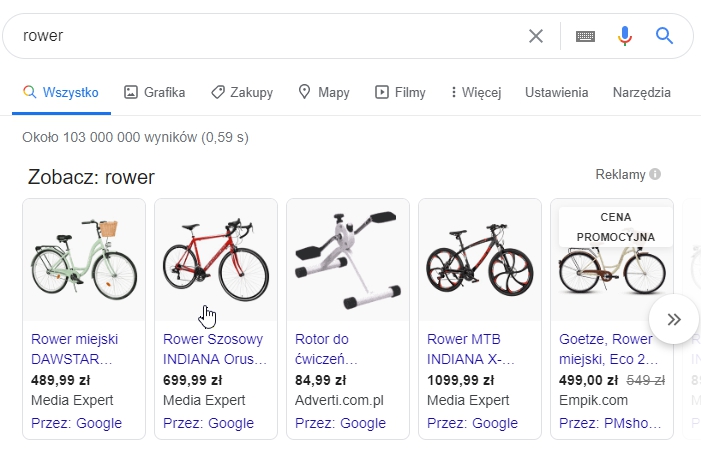Open the Ustawienia settings menu
Image resolution: width=701 pixels, height=454 pixels.
(556, 93)
